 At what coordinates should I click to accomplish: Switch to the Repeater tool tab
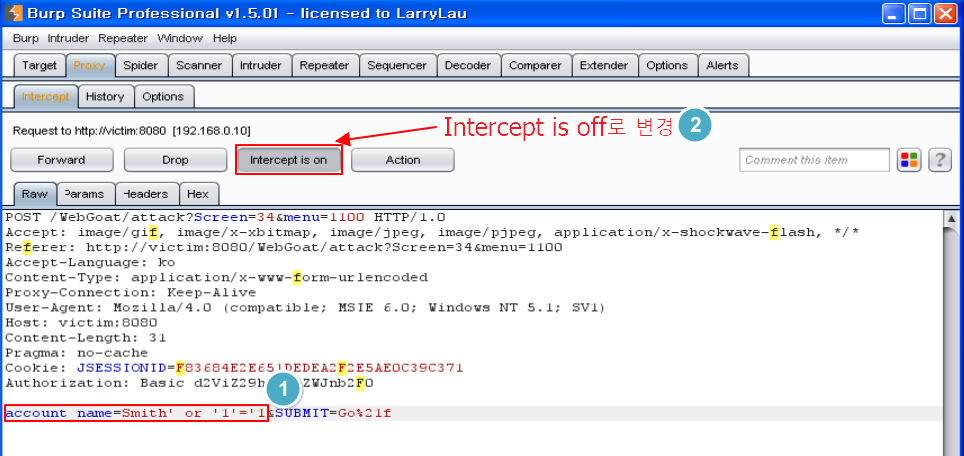(x=325, y=65)
